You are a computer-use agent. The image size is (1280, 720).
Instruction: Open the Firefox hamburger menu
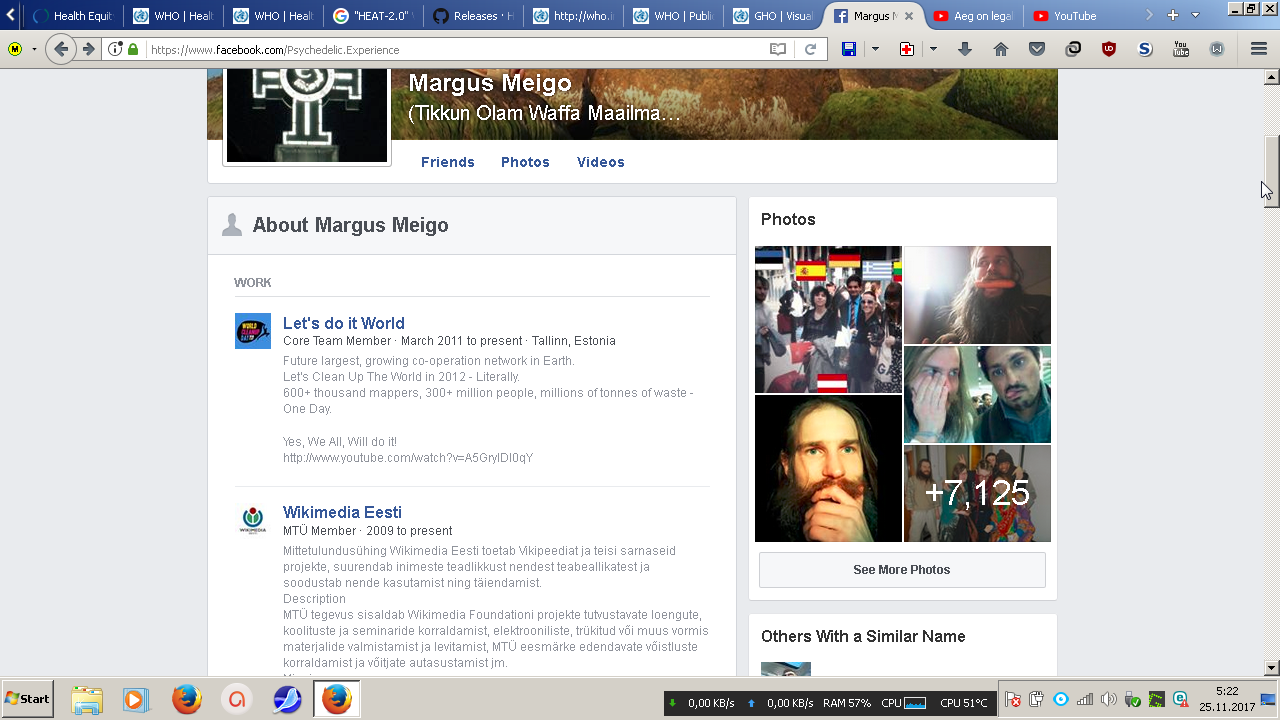[1259, 49]
